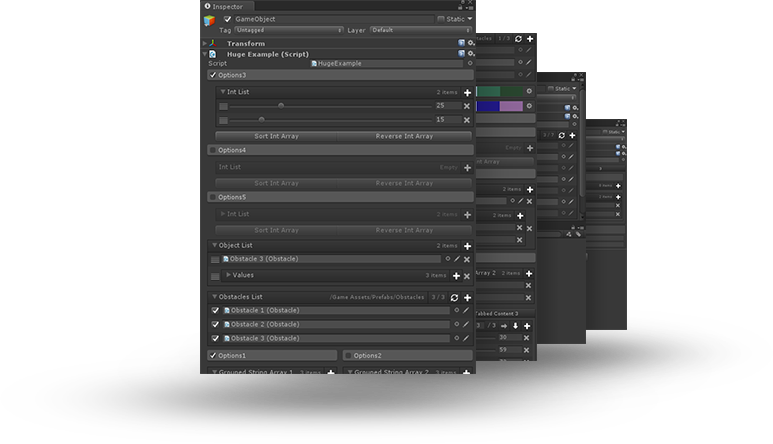
Task: Toggle the Options3 checkbox
Action: 213,75
